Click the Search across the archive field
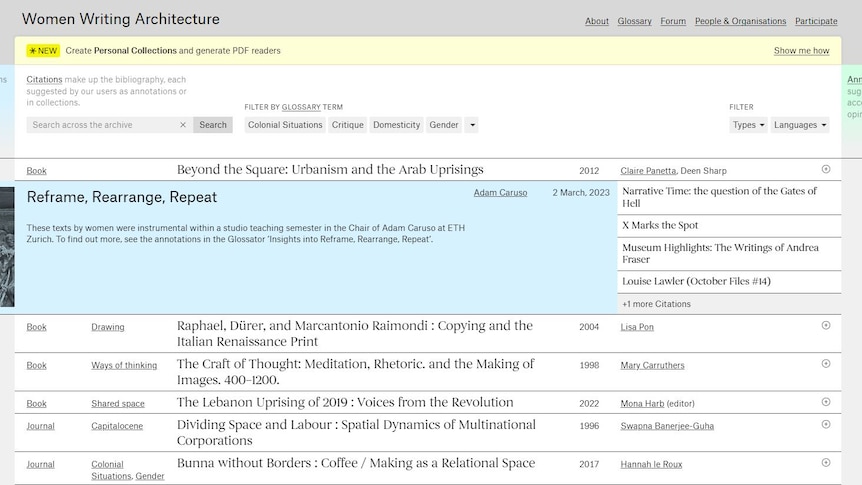Screen dimensions: 862x485 [102, 125]
